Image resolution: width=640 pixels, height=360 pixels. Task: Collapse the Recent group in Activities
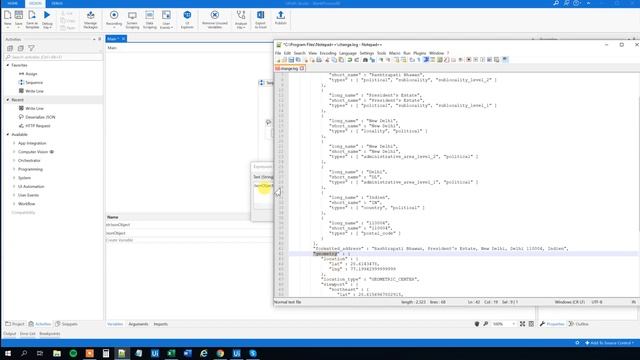[8, 100]
